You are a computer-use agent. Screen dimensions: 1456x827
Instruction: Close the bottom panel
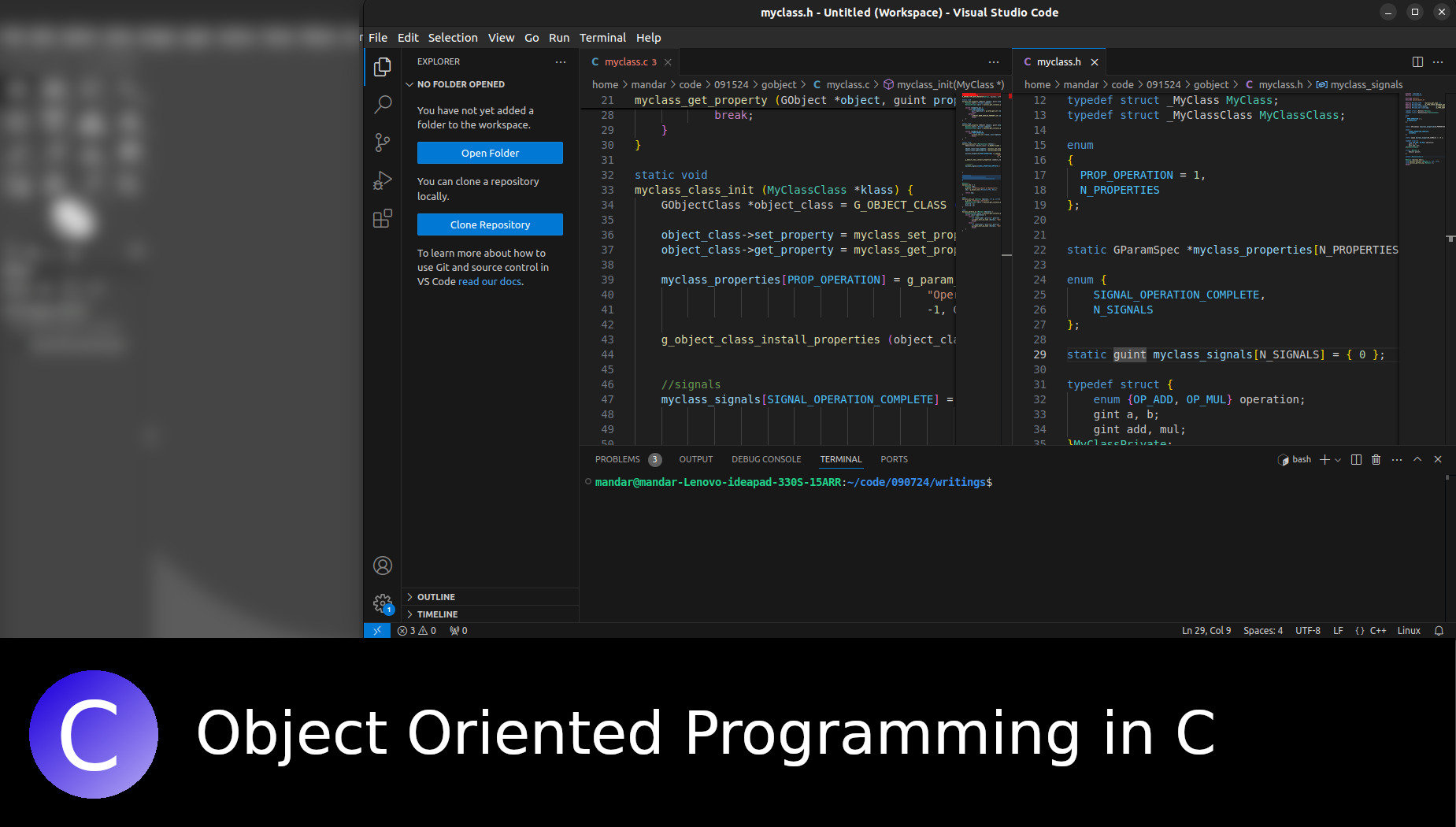[x=1438, y=459]
